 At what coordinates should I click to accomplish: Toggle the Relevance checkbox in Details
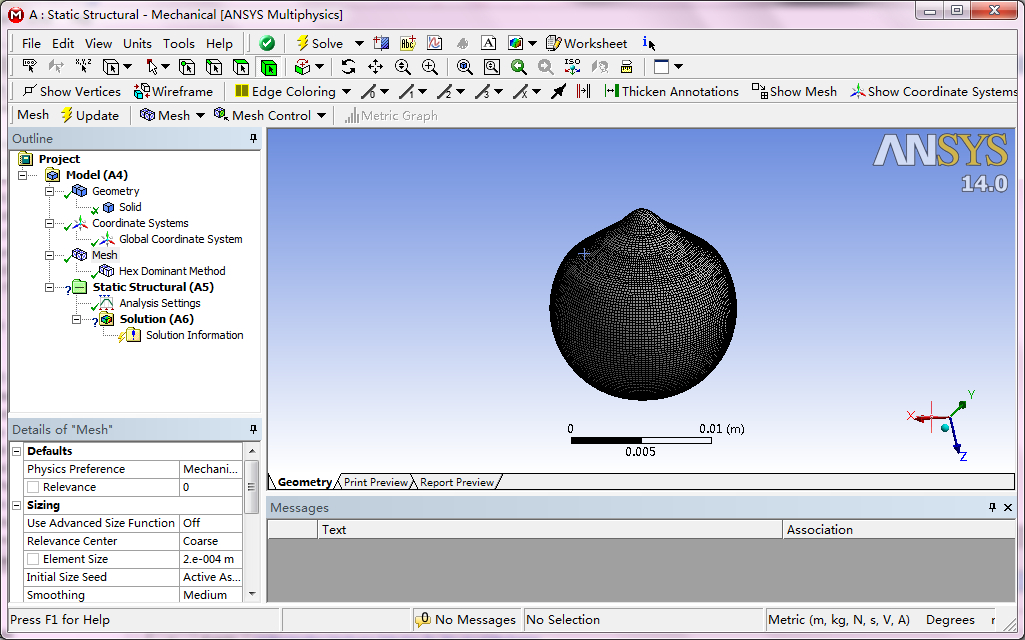point(33,487)
